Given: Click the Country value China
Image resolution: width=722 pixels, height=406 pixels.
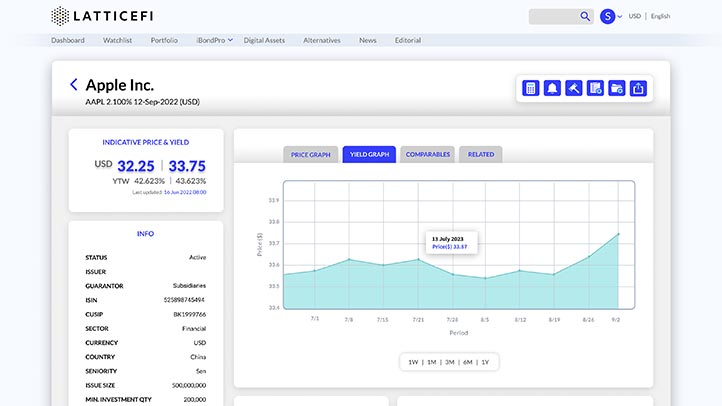Looking at the screenshot, I should click(198, 357).
